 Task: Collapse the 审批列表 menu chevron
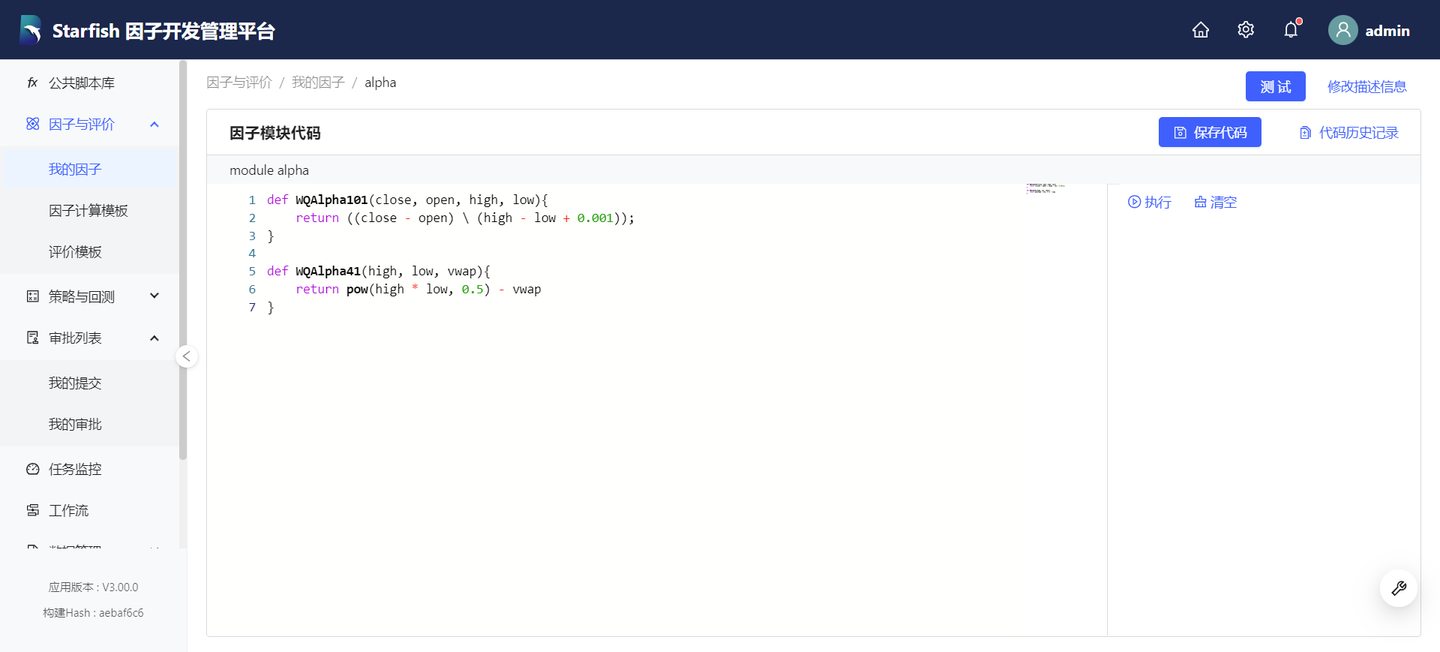(x=154, y=338)
